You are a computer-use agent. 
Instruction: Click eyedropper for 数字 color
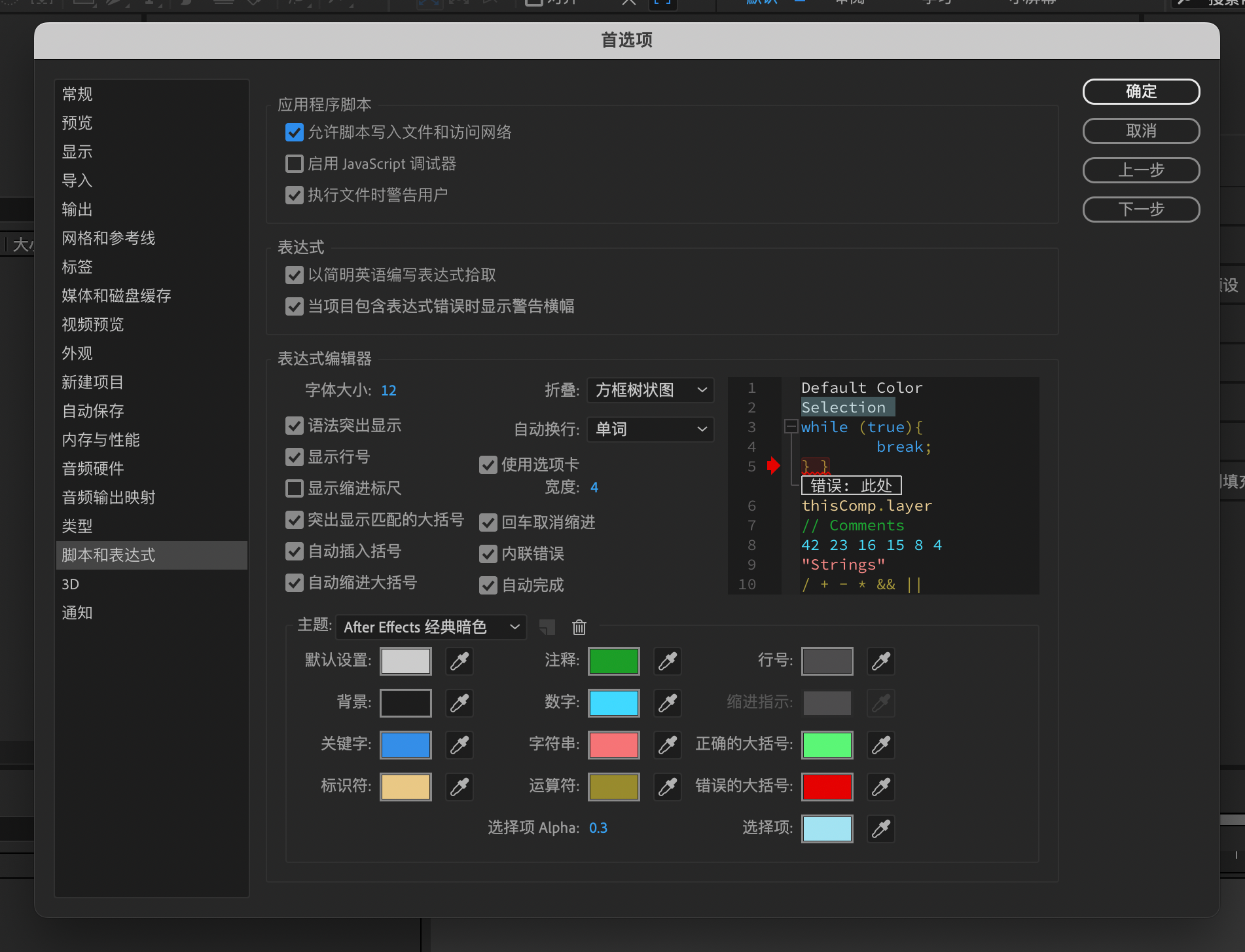668,703
